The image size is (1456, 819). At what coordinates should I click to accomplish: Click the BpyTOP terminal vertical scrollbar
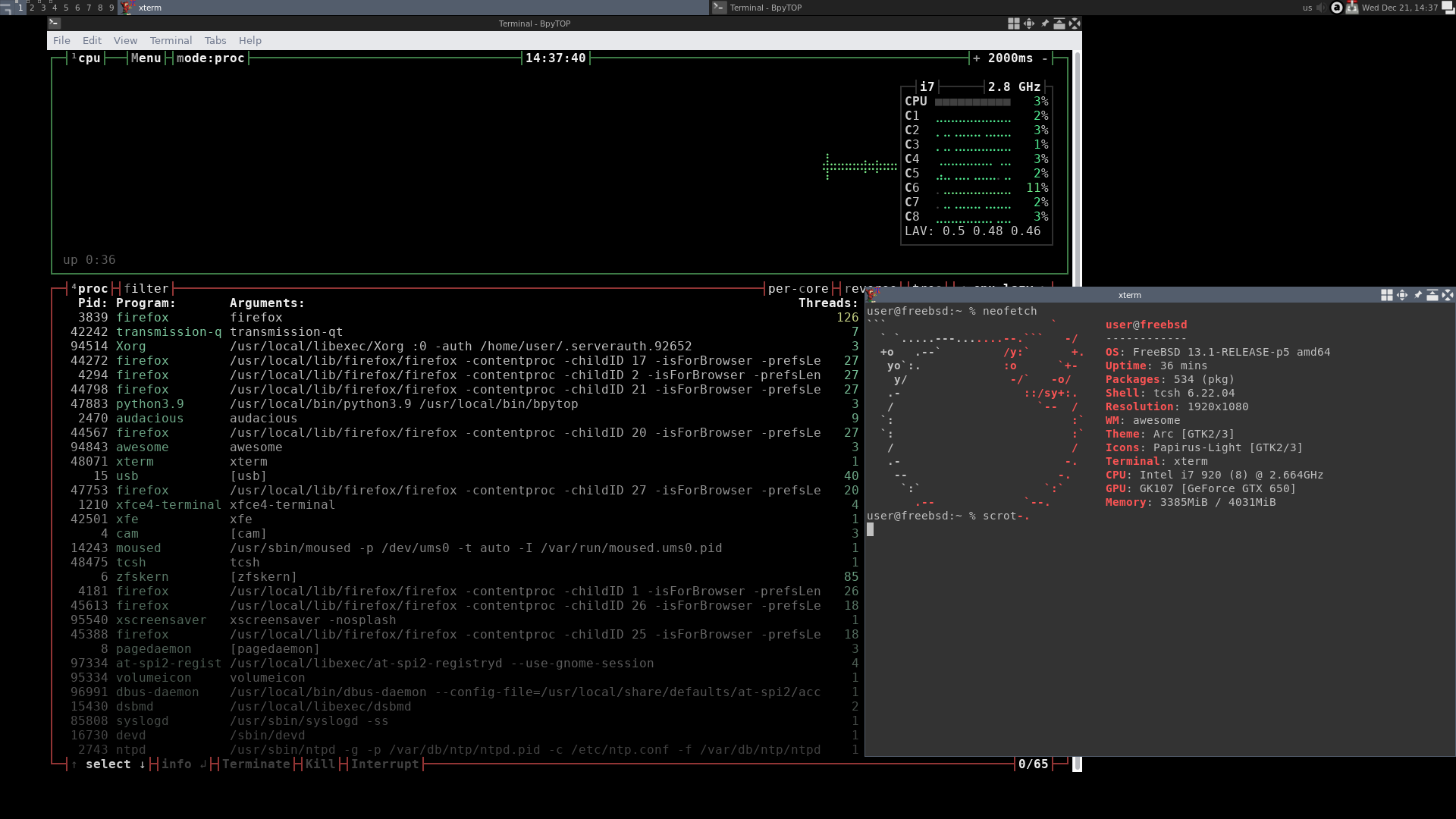pos(1077,409)
